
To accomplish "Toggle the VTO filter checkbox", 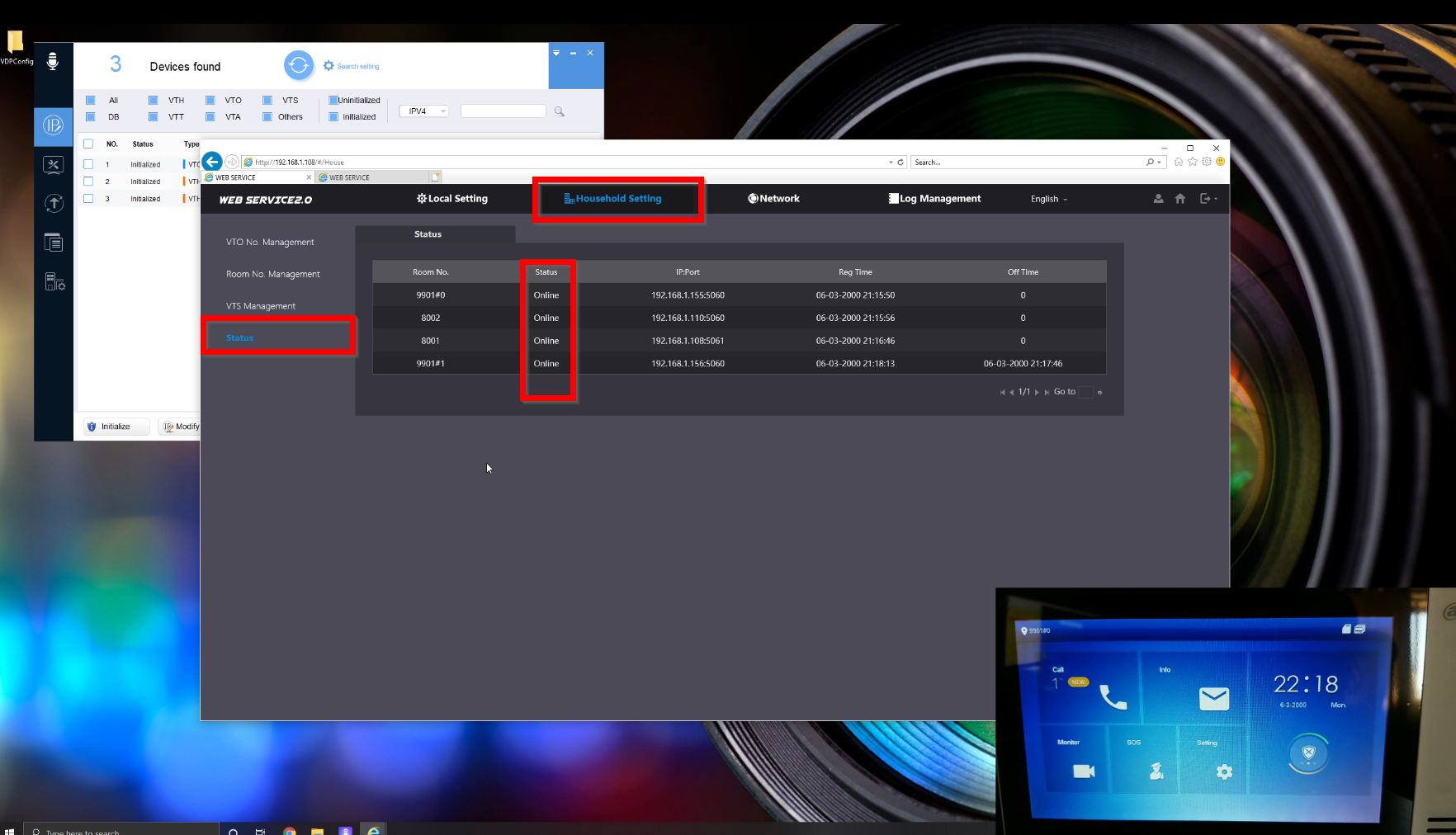I will [210, 101].
